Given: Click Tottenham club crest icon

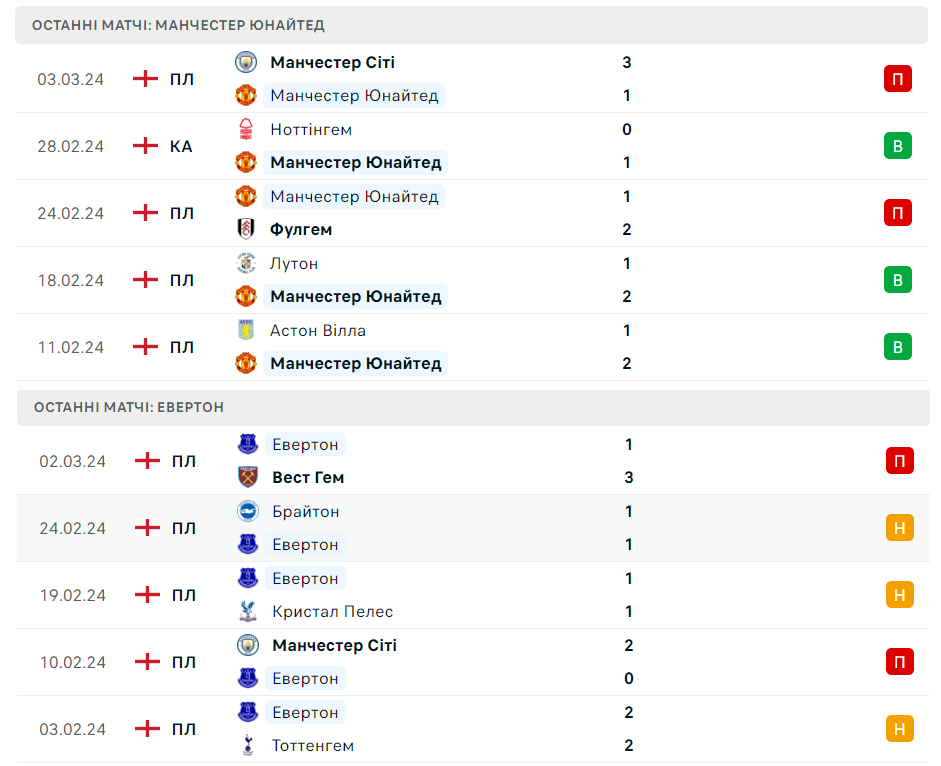Looking at the screenshot, I should tap(247, 745).
